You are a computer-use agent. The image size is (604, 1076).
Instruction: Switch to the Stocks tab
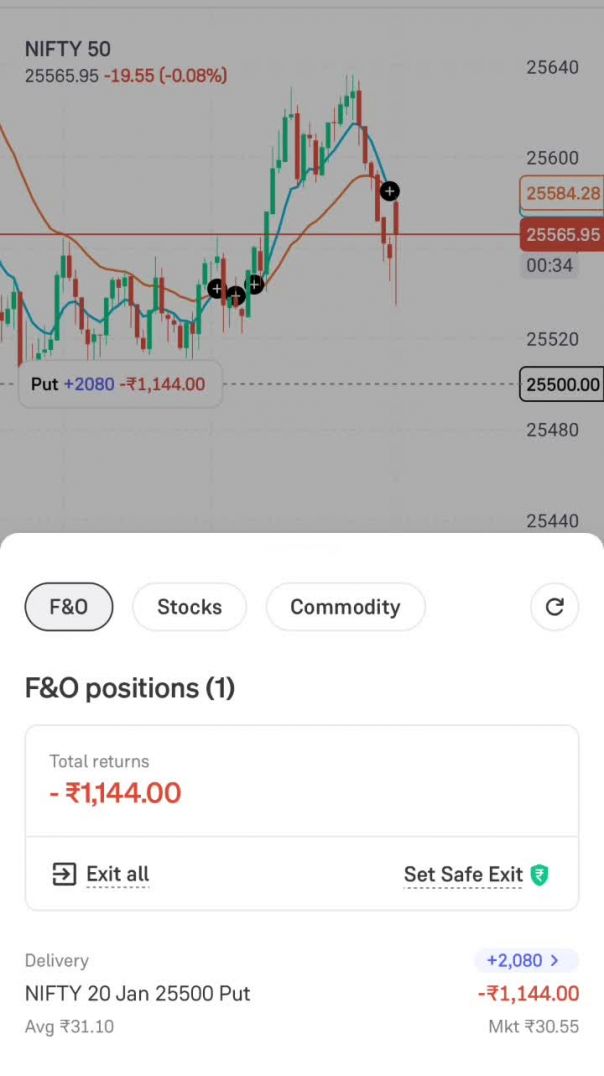point(189,607)
